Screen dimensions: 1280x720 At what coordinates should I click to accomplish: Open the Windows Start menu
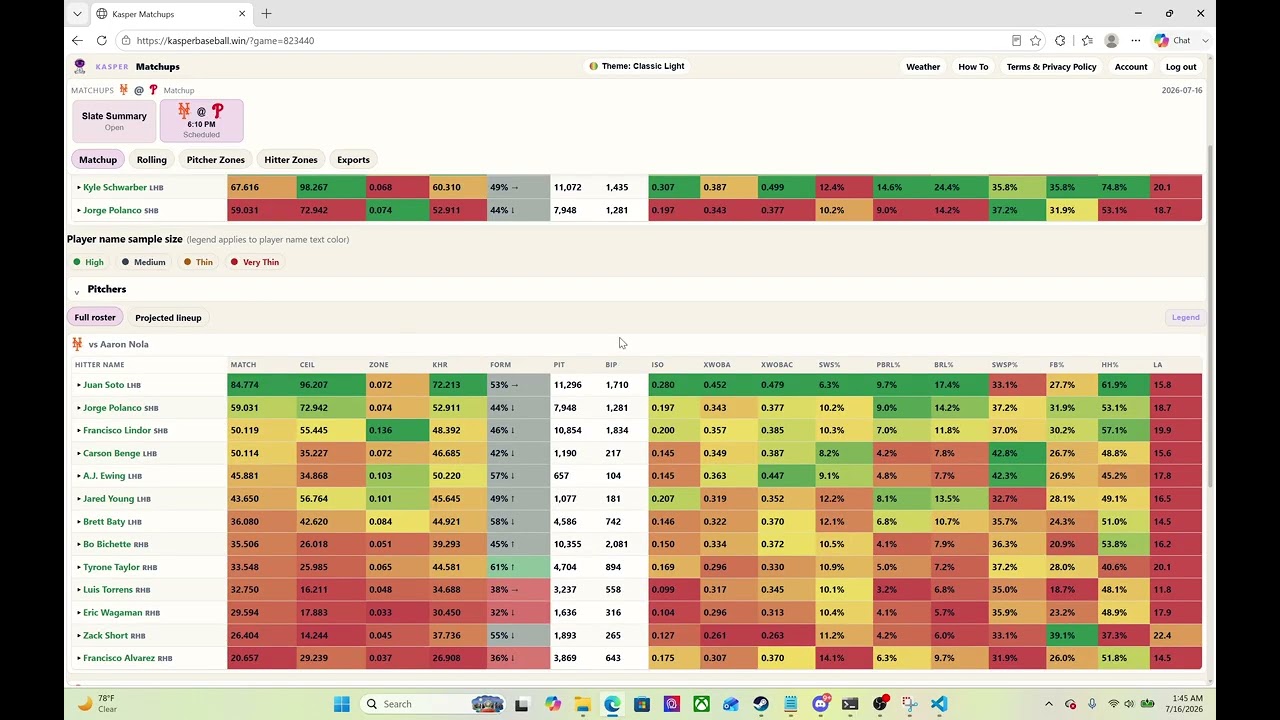(x=342, y=704)
